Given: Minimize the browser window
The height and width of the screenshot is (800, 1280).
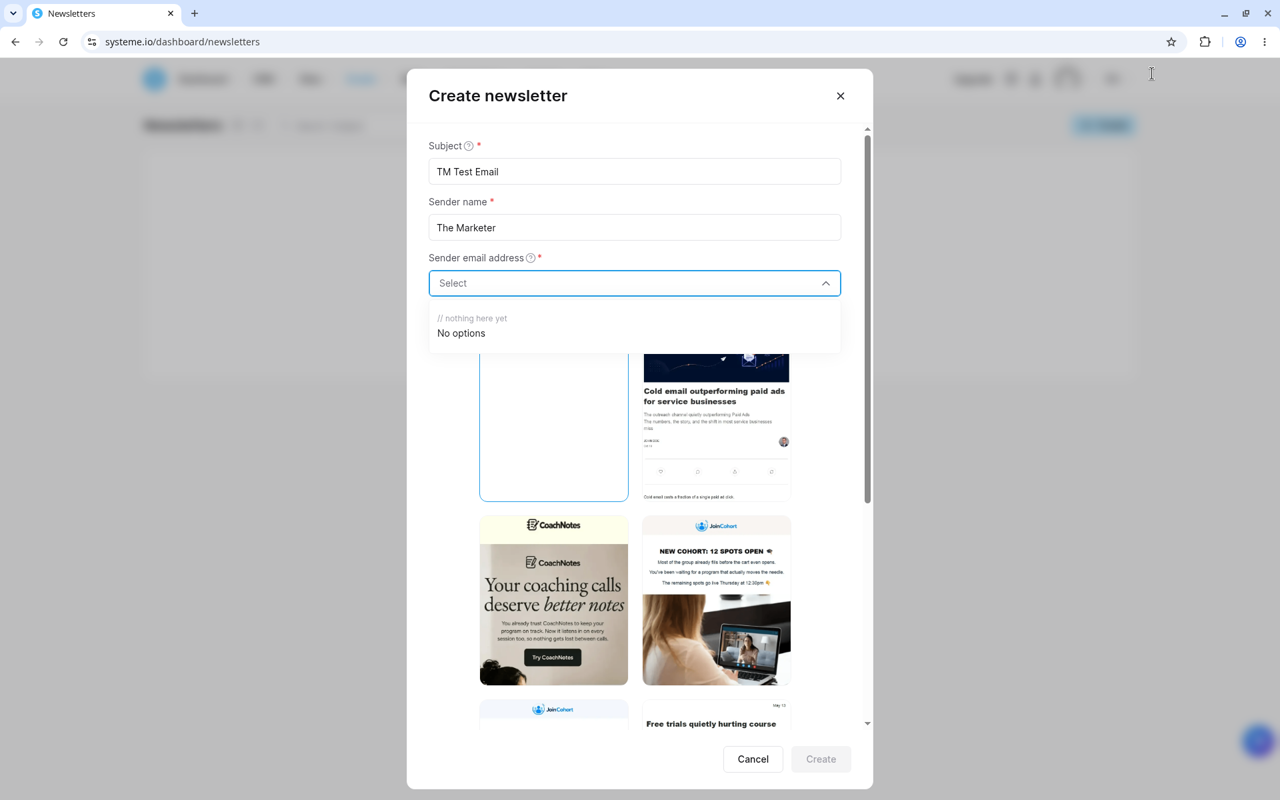Looking at the screenshot, I should [x=1224, y=14].
